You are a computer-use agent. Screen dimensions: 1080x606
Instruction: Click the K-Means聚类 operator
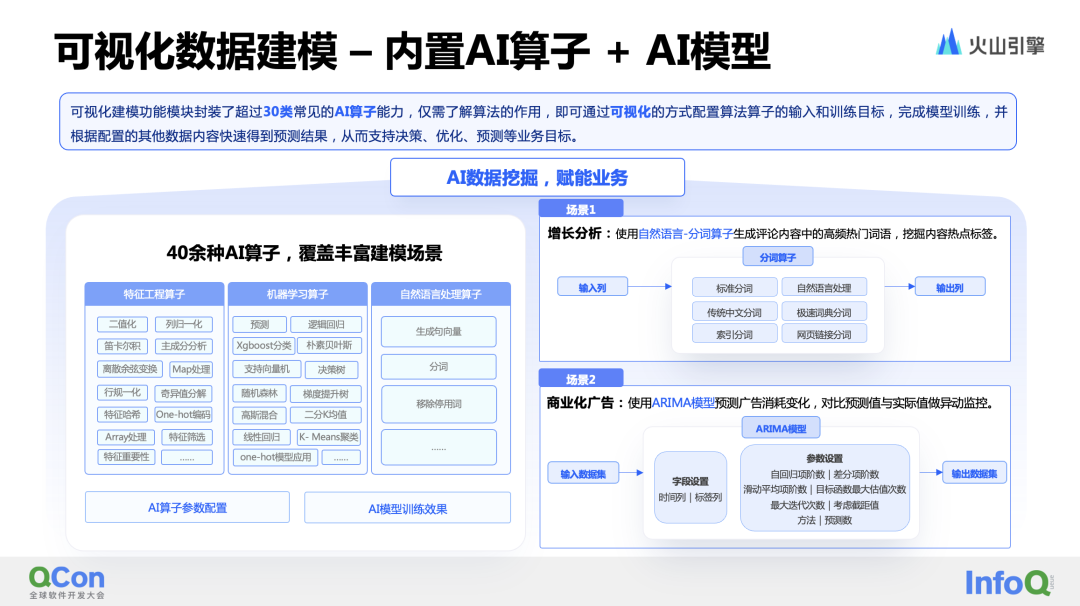[x=329, y=437]
